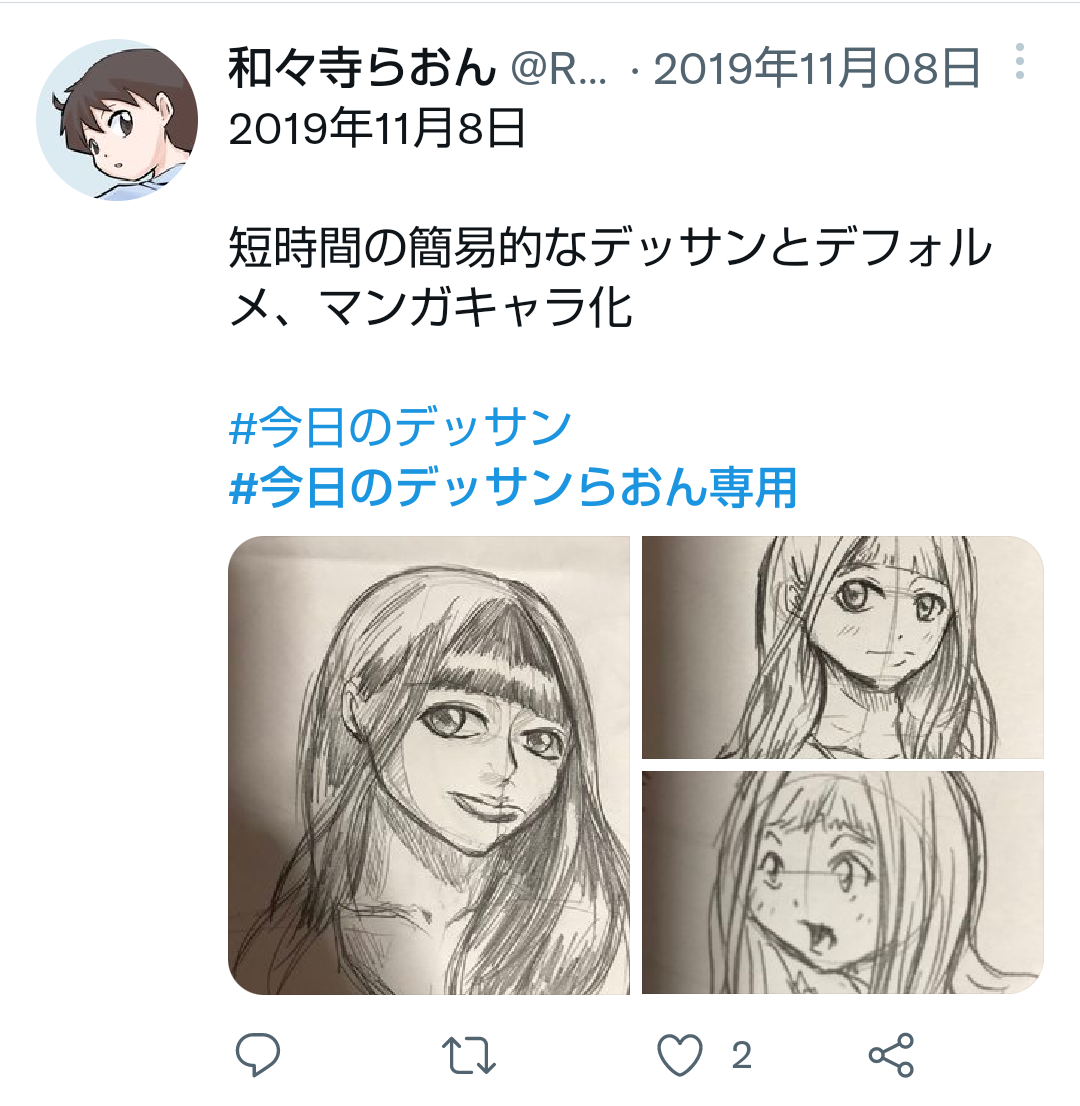Click the truncated @R... username handle
The image size is (1080, 1106).
tap(558, 69)
